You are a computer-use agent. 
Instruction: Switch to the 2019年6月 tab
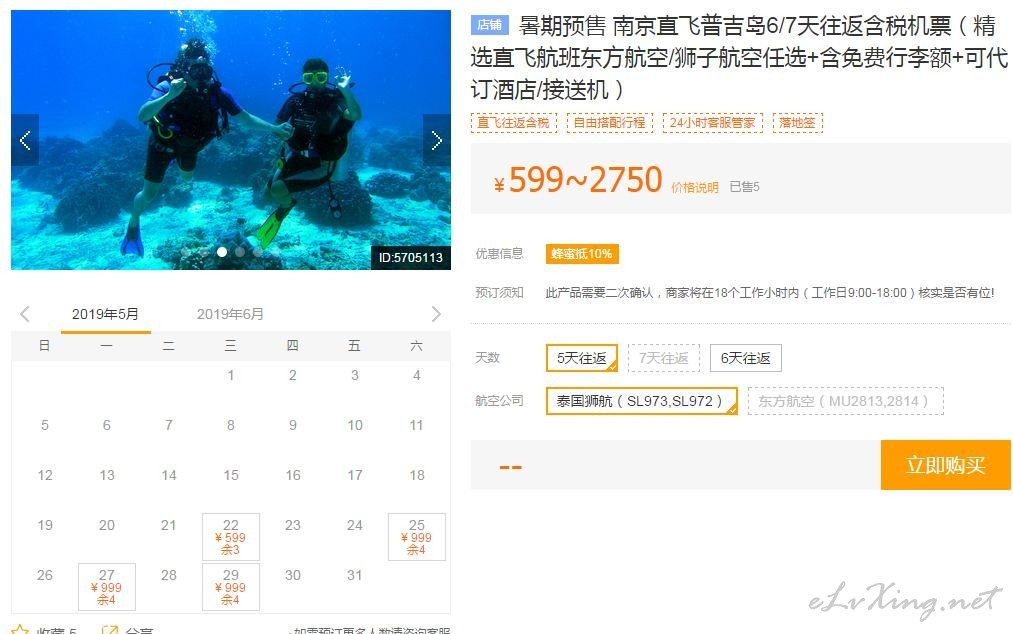coord(230,314)
